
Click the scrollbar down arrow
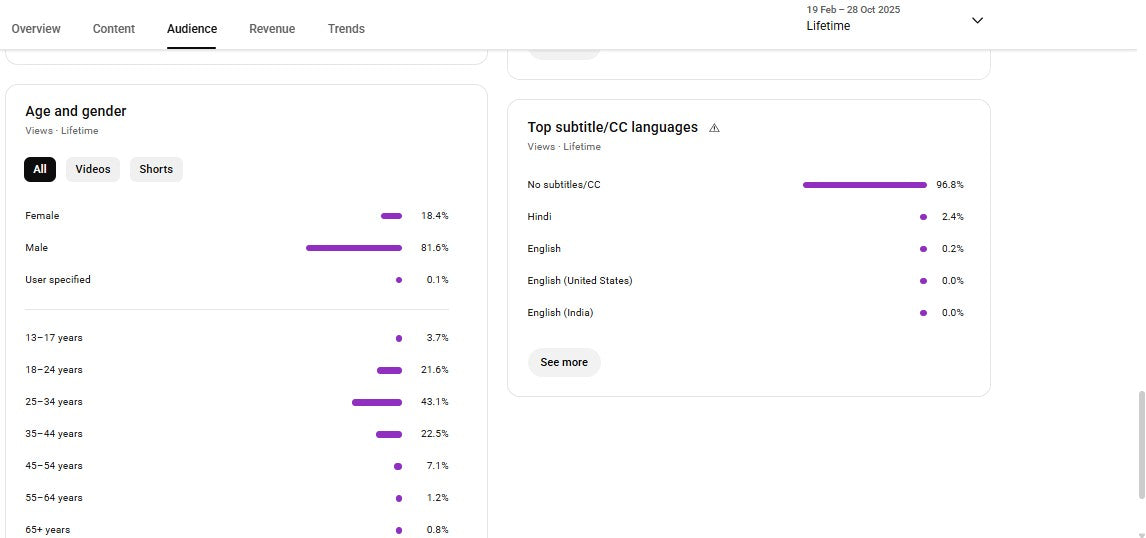1140,534
